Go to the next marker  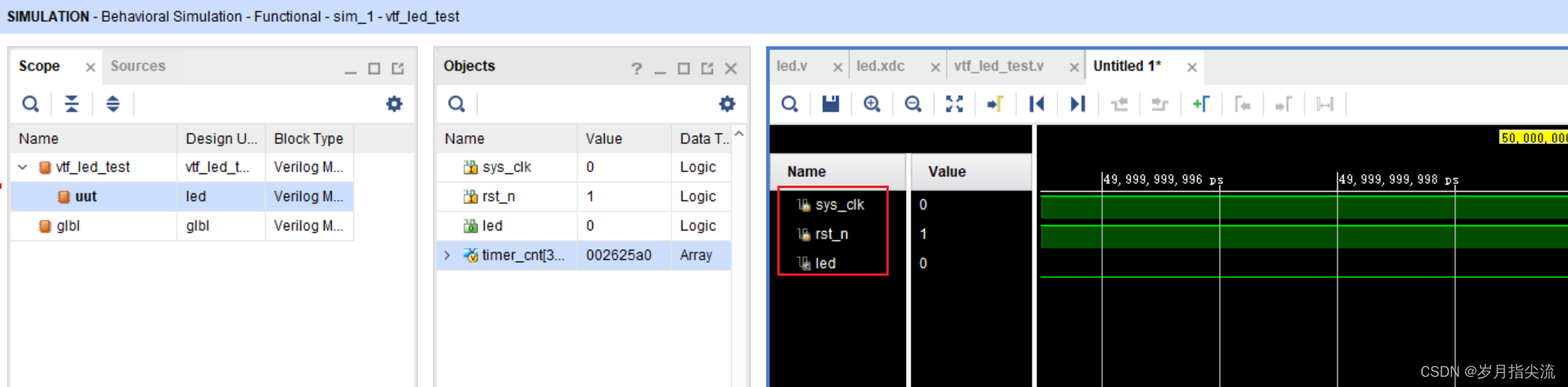point(1283,103)
